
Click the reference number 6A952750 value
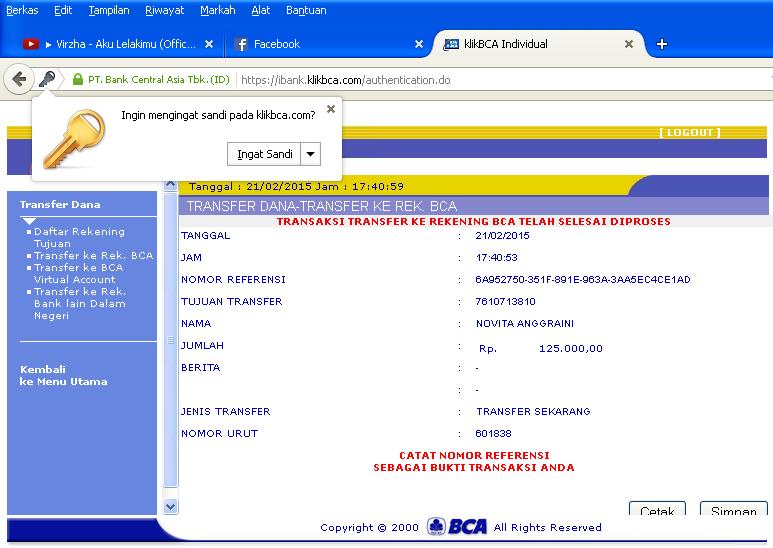click(583, 279)
